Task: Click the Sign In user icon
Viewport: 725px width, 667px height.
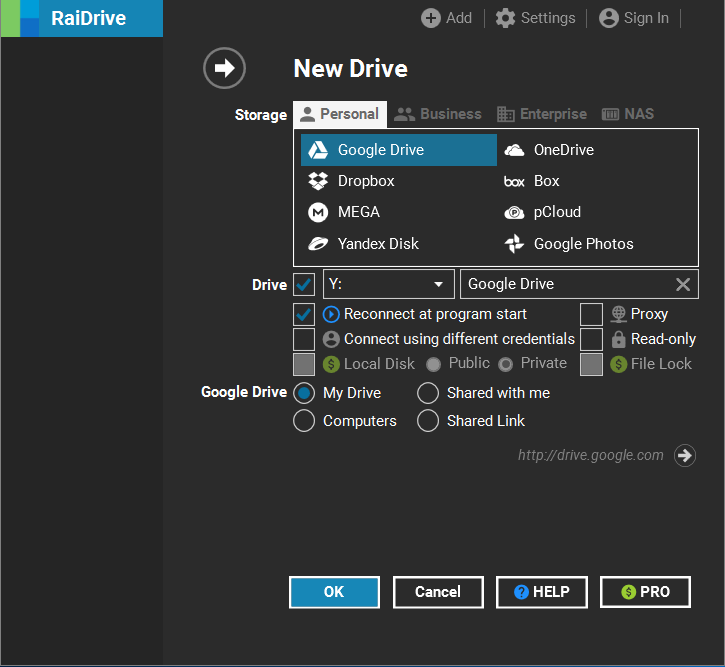Action: coord(608,18)
